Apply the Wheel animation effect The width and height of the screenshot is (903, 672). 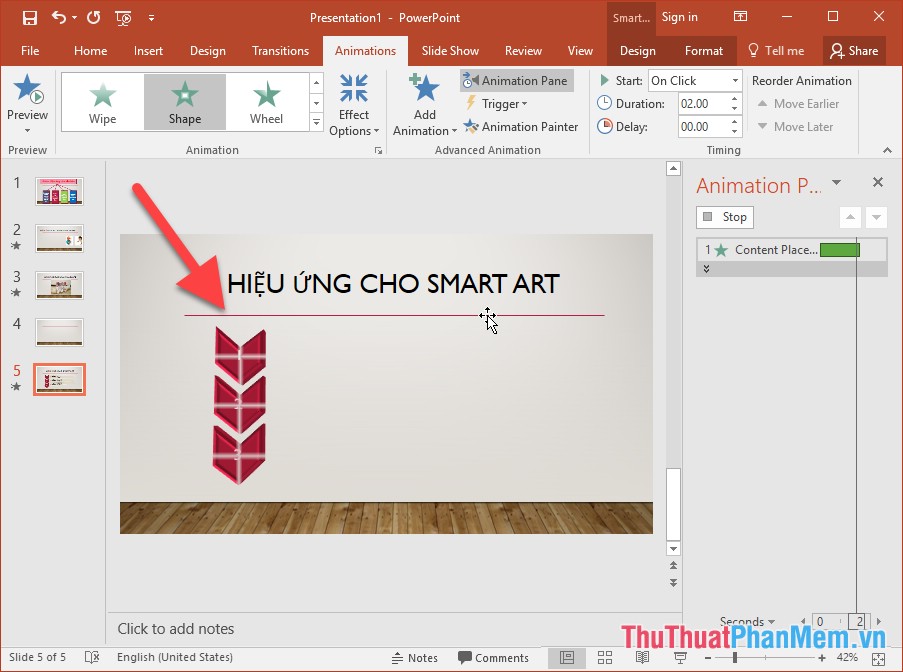pos(266,101)
